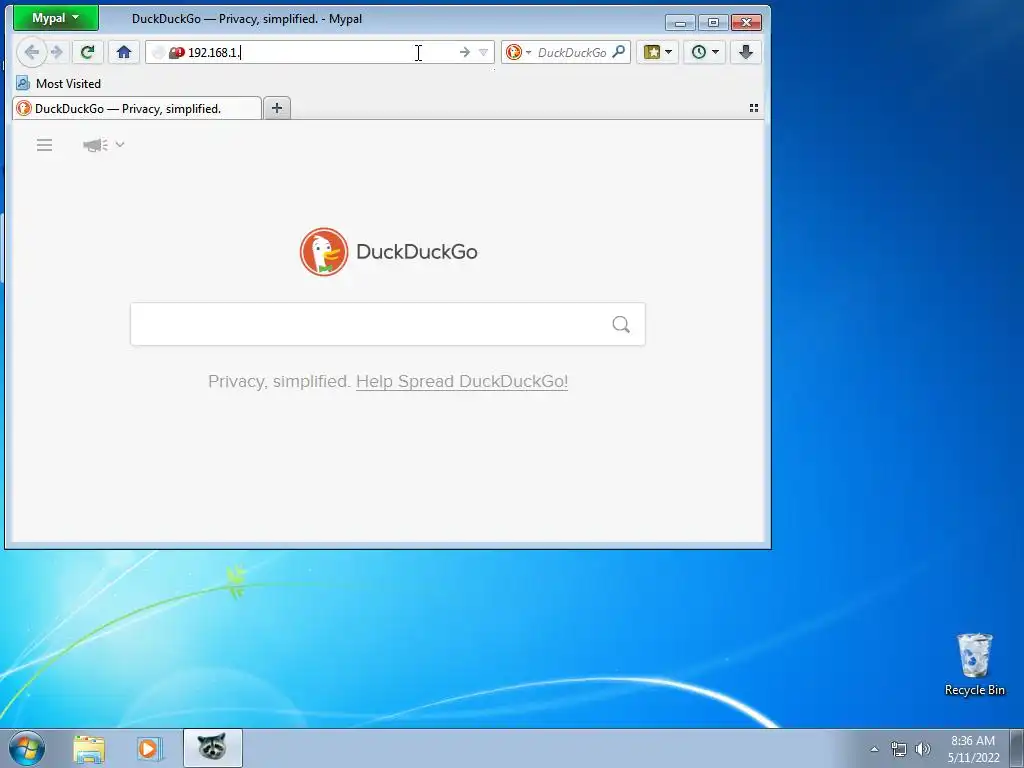This screenshot has width=1024, height=768.
Task: Open the DuckDuckGo hamburger menu
Action: 44,145
